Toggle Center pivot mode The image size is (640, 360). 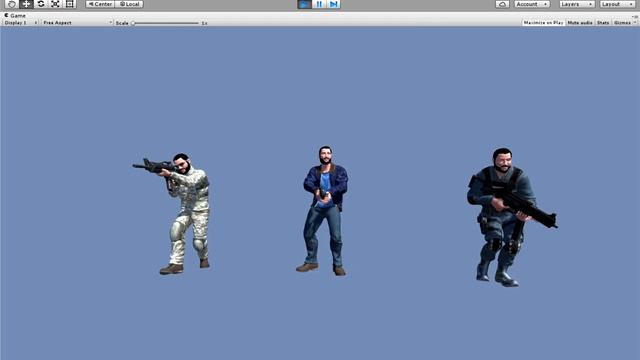click(x=100, y=4)
